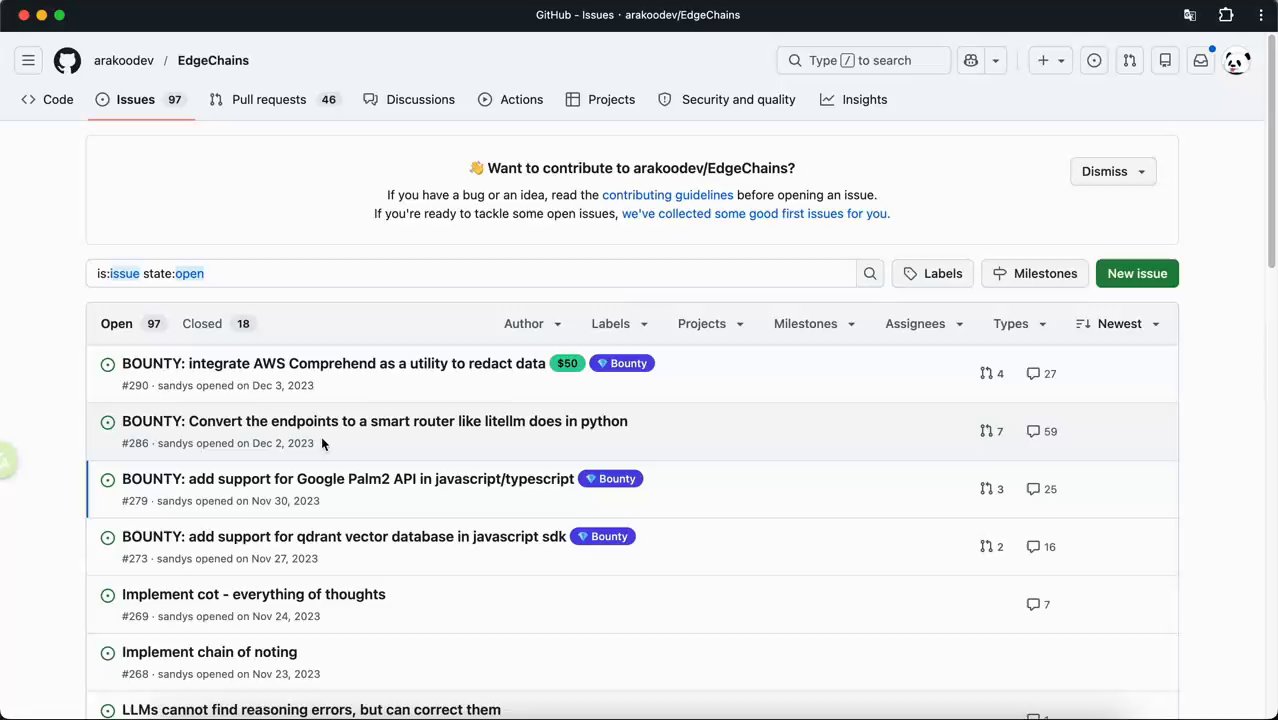
Task: Open the Newest sort dropdown
Action: 1118,323
